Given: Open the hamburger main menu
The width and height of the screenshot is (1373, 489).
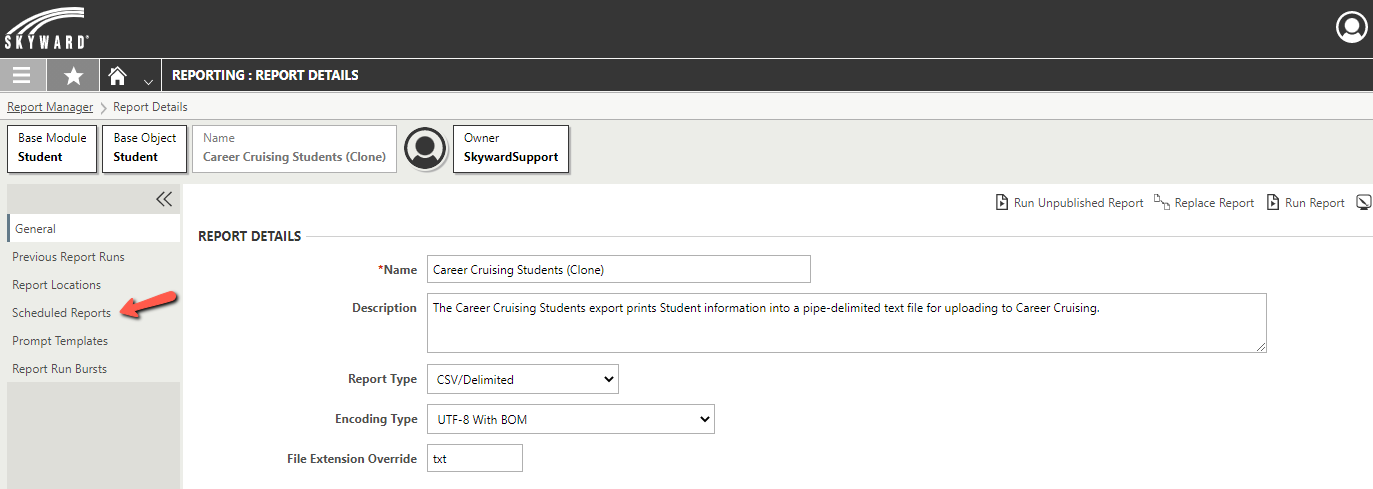Looking at the screenshot, I should (x=22, y=75).
